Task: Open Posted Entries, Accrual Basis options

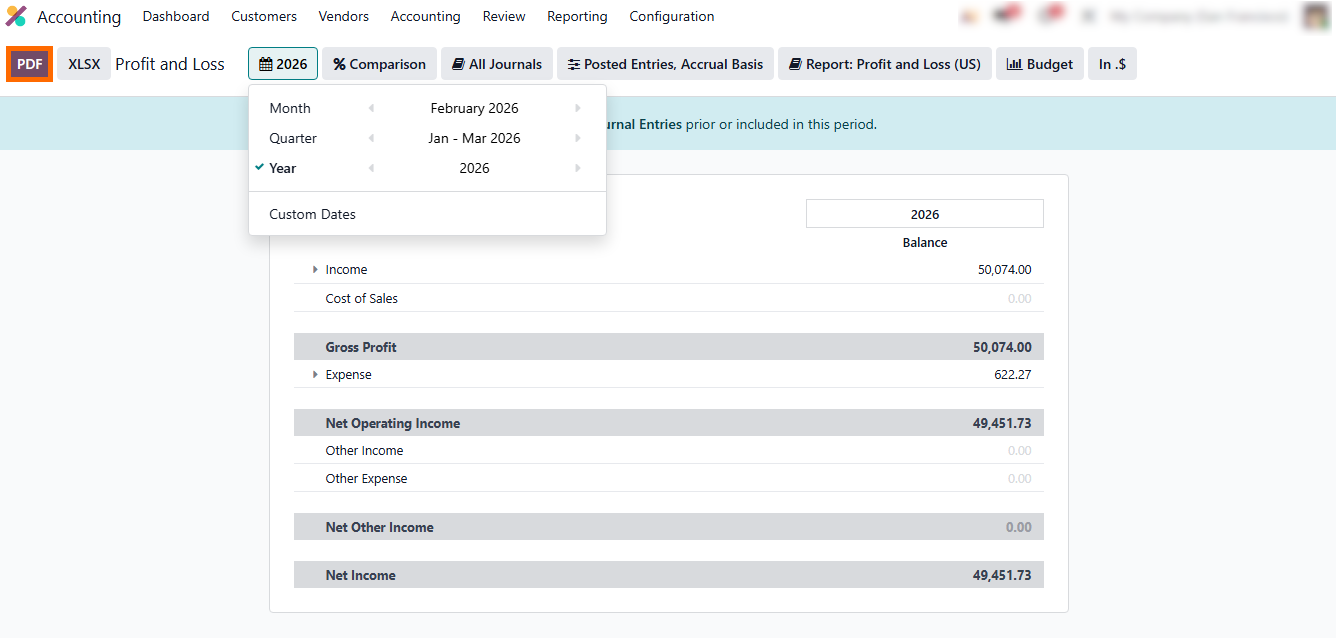Action: [x=665, y=64]
